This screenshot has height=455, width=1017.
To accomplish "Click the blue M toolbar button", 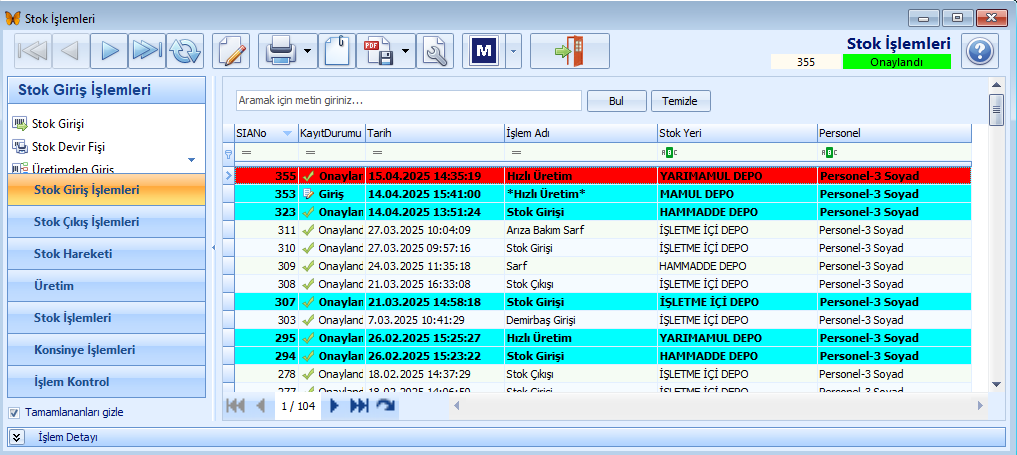I will pos(483,51).
